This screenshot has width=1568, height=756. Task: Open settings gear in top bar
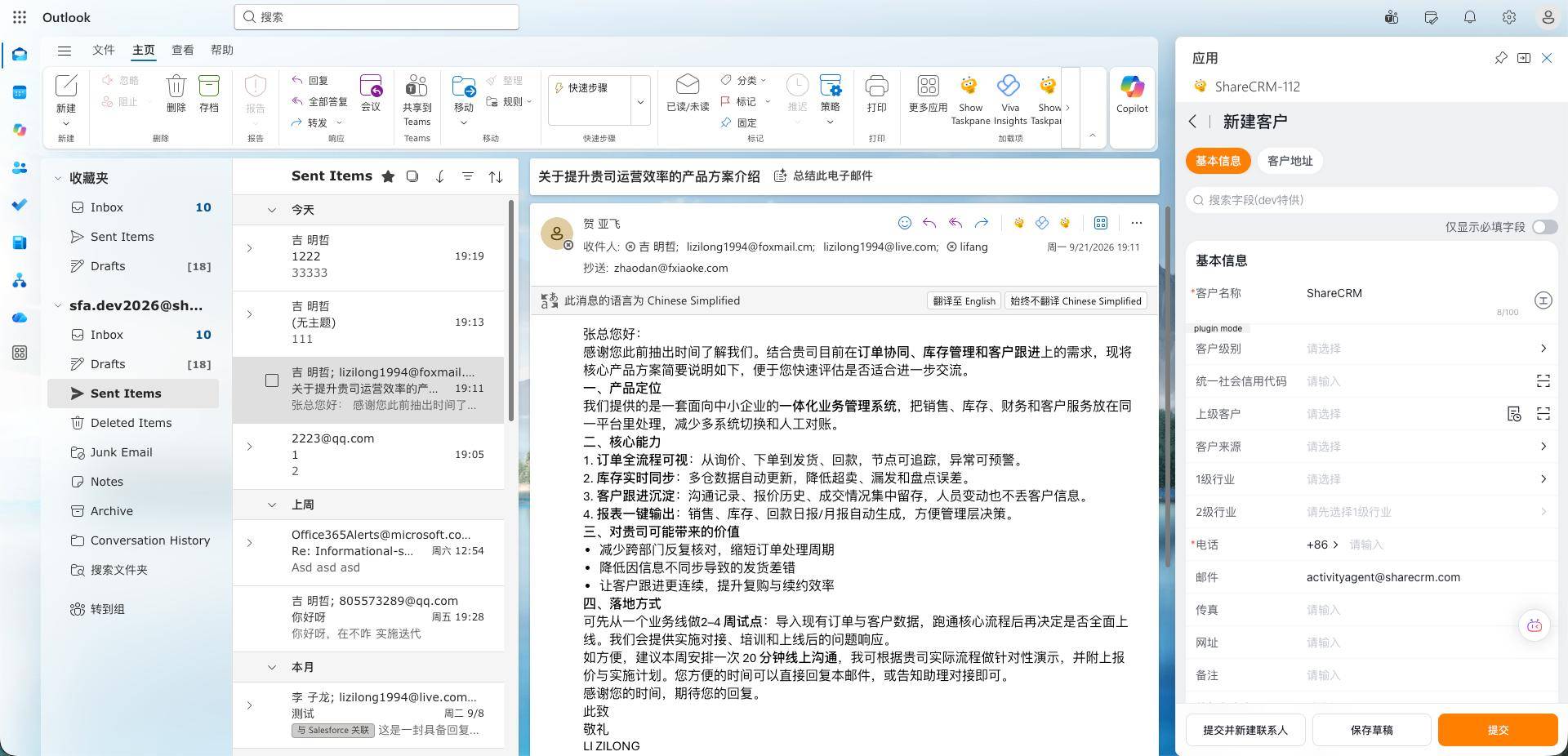[1508, 17]
